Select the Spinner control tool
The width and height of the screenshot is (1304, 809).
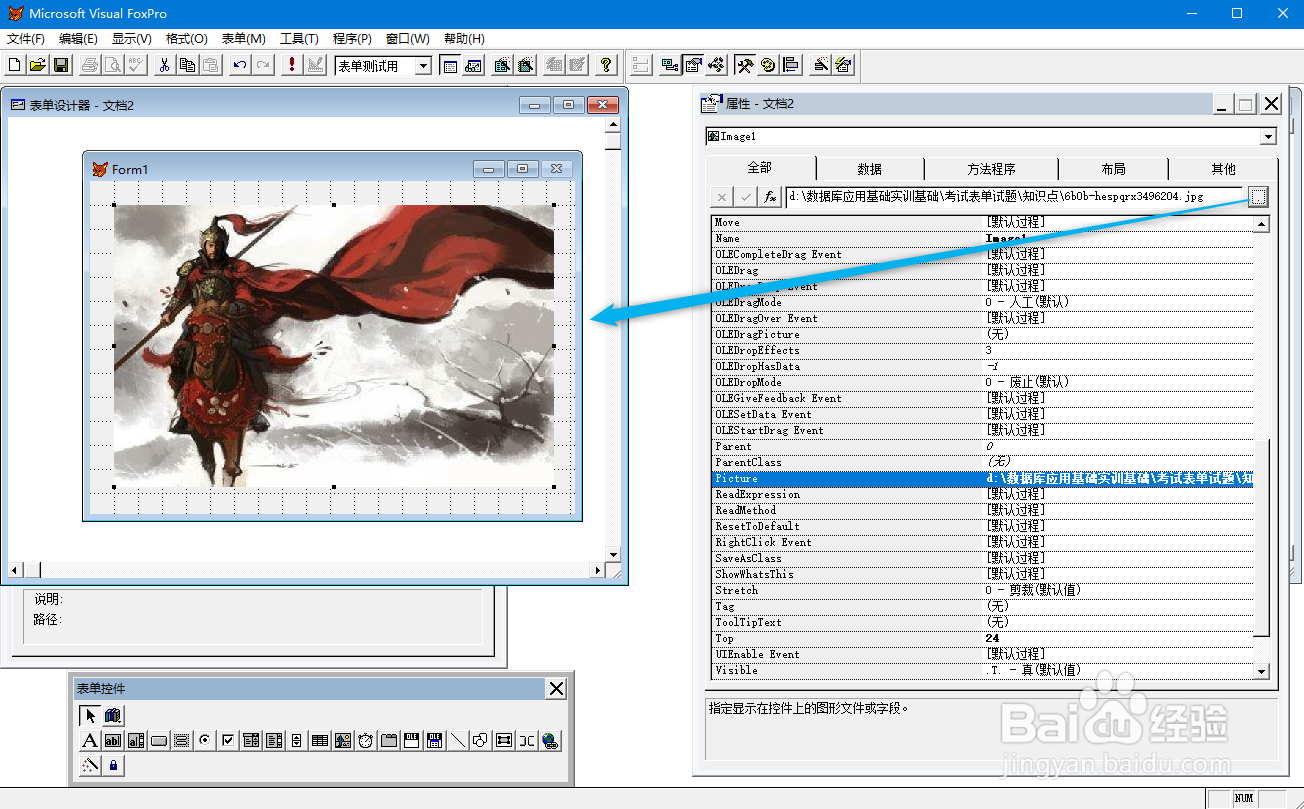297,740
